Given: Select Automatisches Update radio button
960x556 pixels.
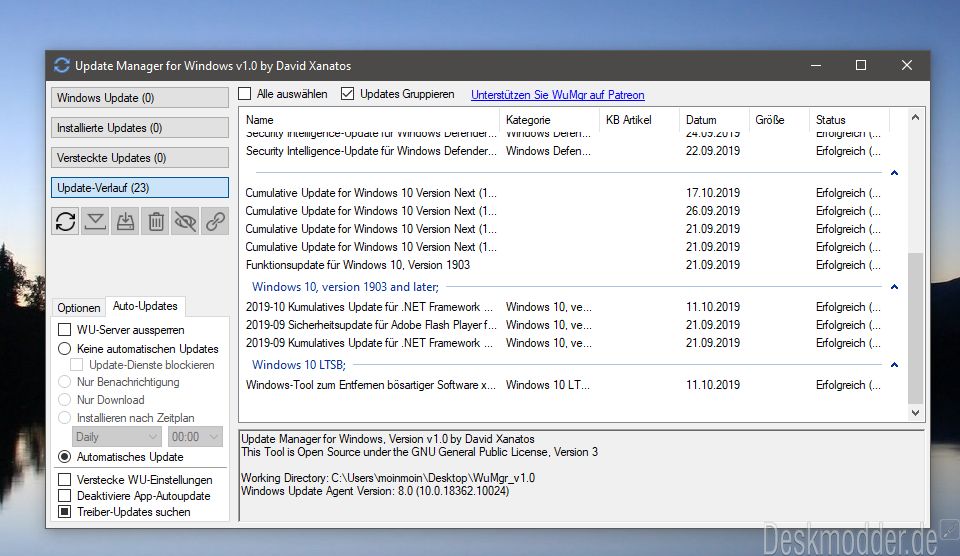Looking at the screenshot, I should click(64, 457).
